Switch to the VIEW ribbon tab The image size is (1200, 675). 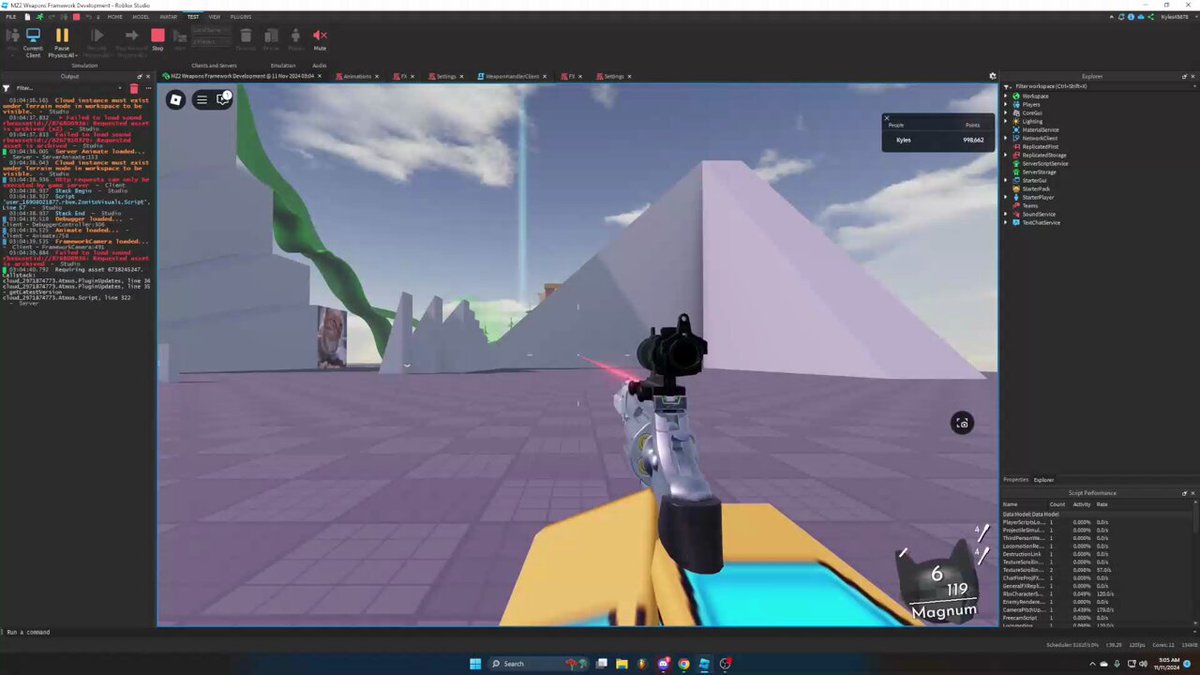click(x=214, y=17)
